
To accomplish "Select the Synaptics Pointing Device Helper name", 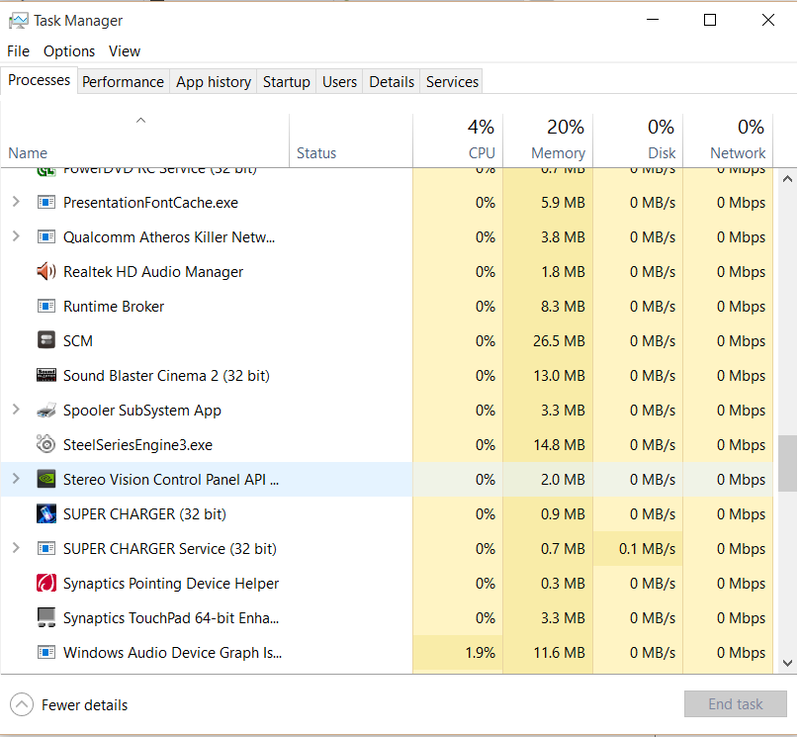I will point(171,583).
